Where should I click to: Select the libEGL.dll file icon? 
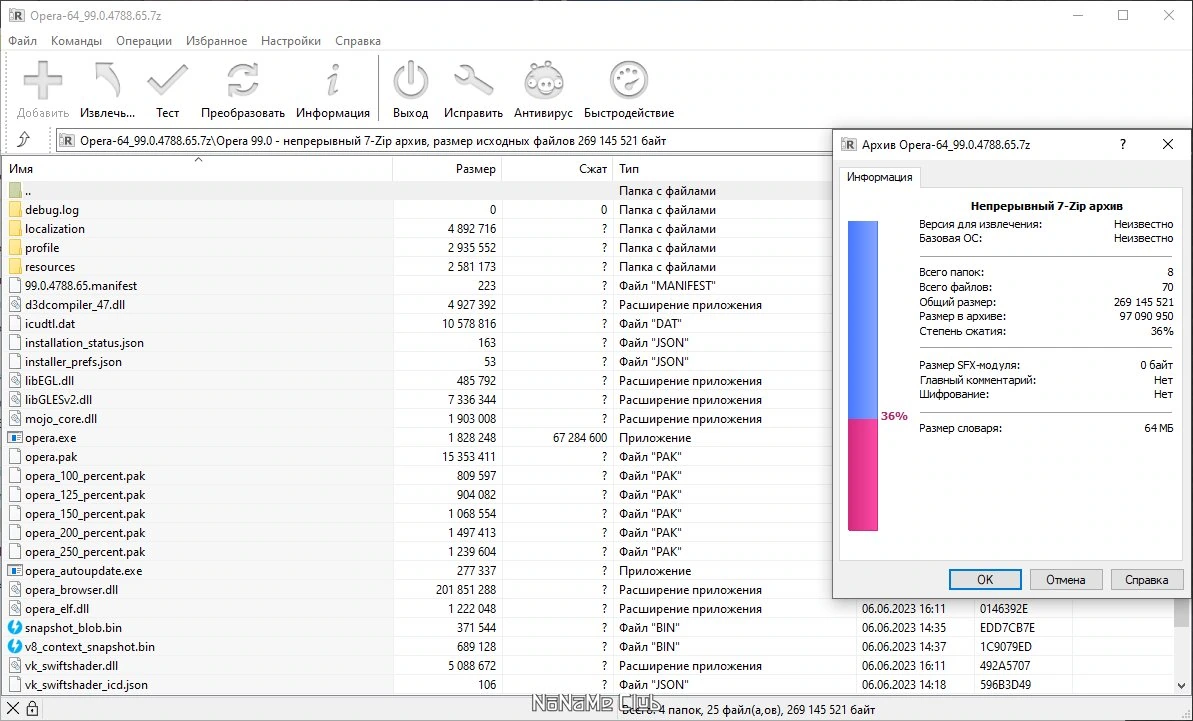pyautogui.click(x=15, y=381)
